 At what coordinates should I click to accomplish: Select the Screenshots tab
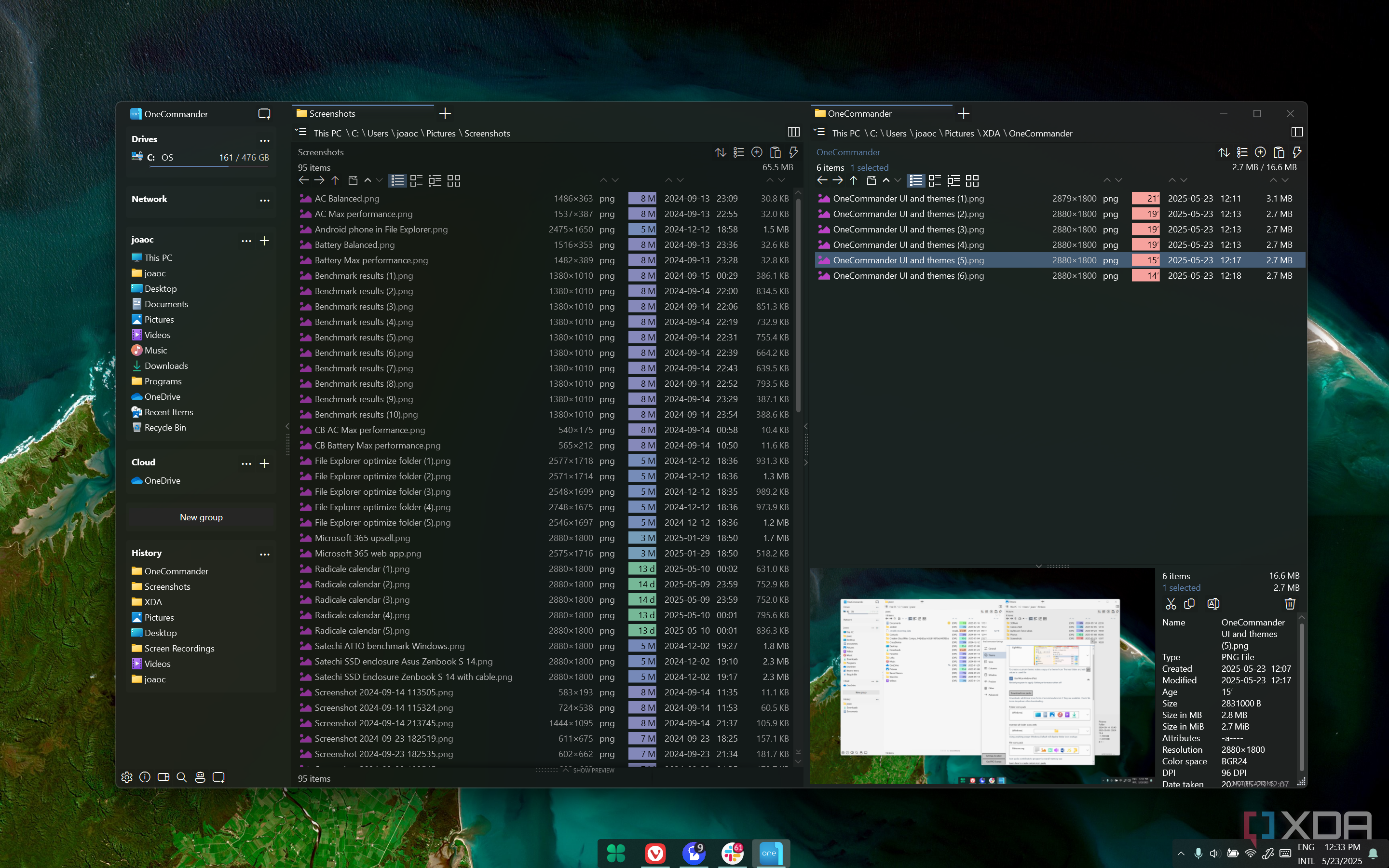363,114
